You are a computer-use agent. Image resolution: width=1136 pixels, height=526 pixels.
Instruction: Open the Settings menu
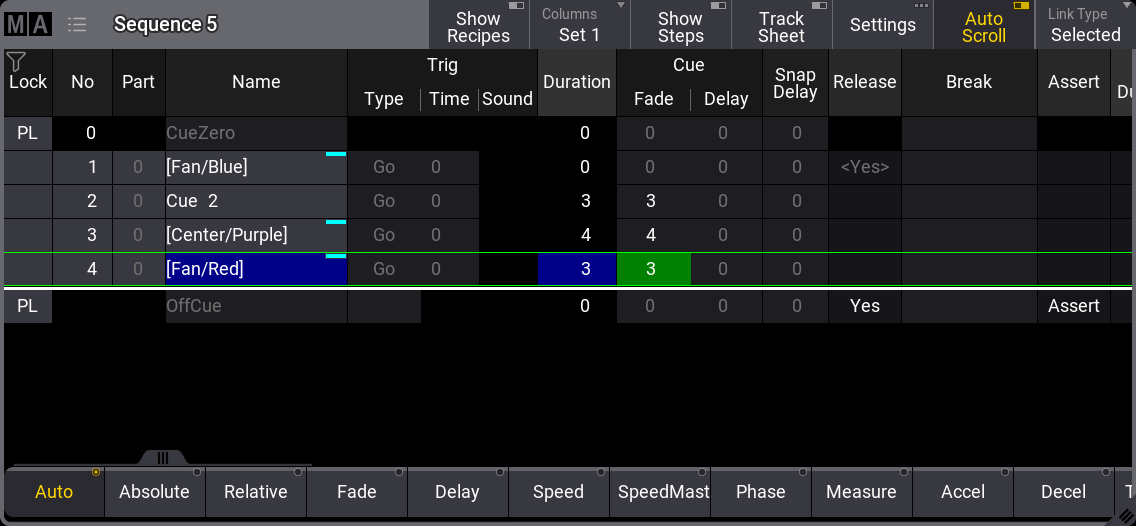[882, 26]
